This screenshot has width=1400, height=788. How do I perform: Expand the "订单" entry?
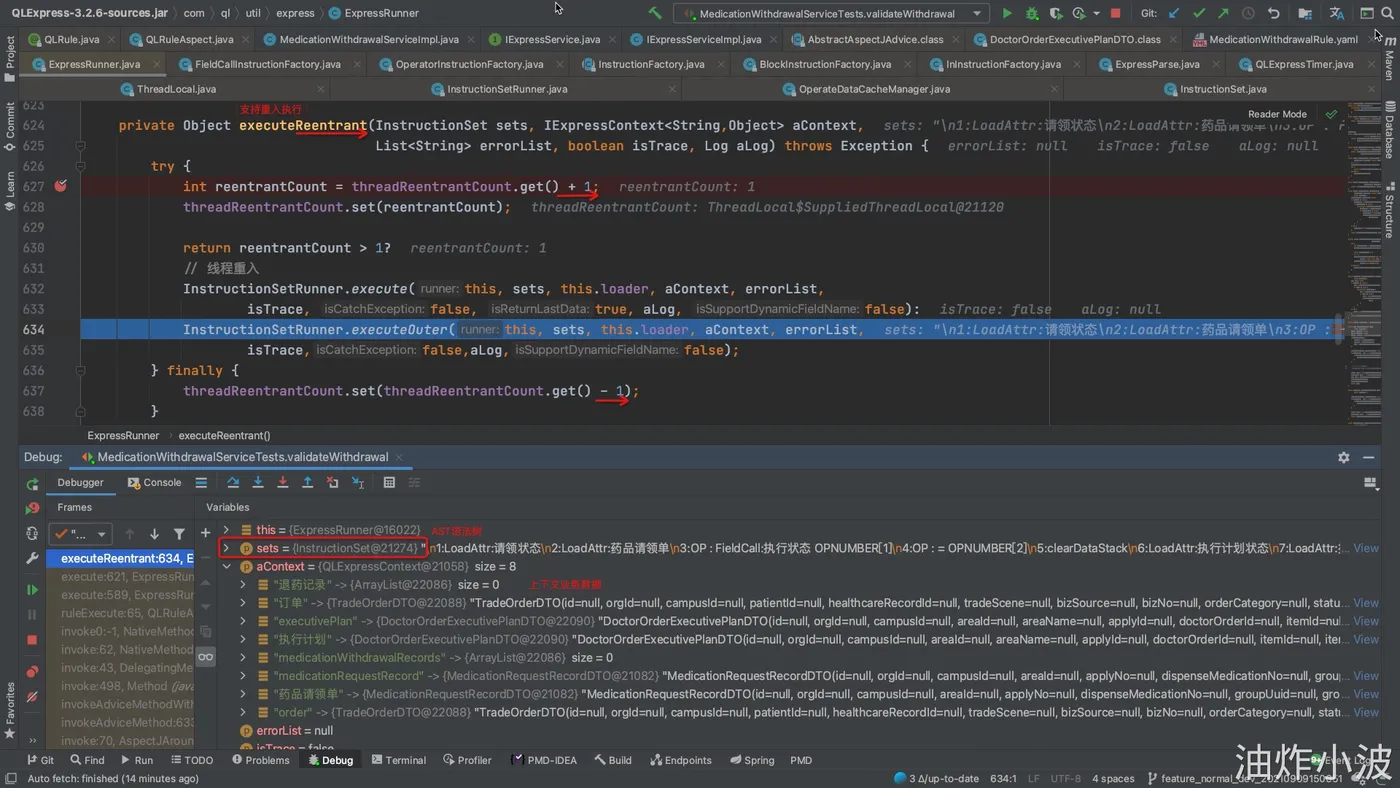tap(243, 603)
